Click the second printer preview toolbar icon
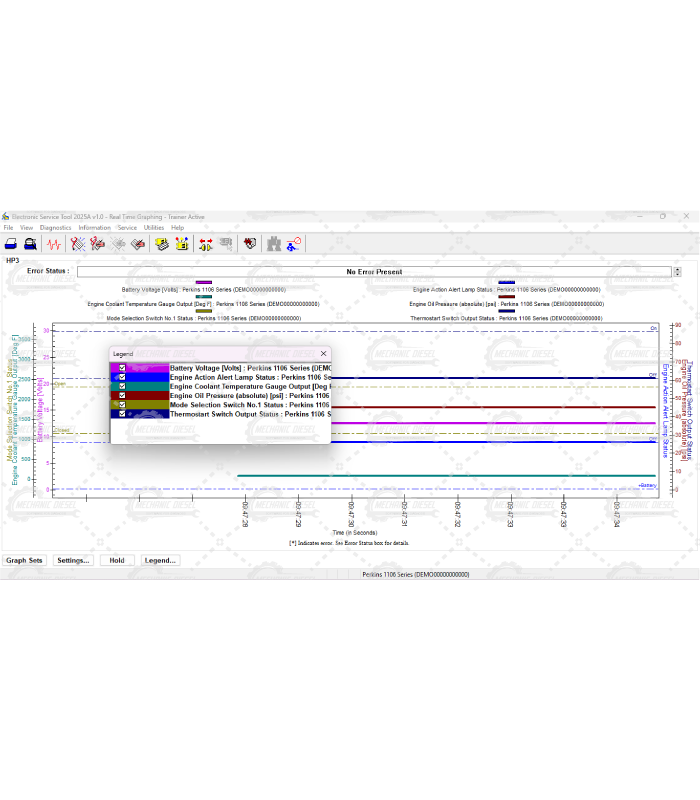 coord(30,244)
